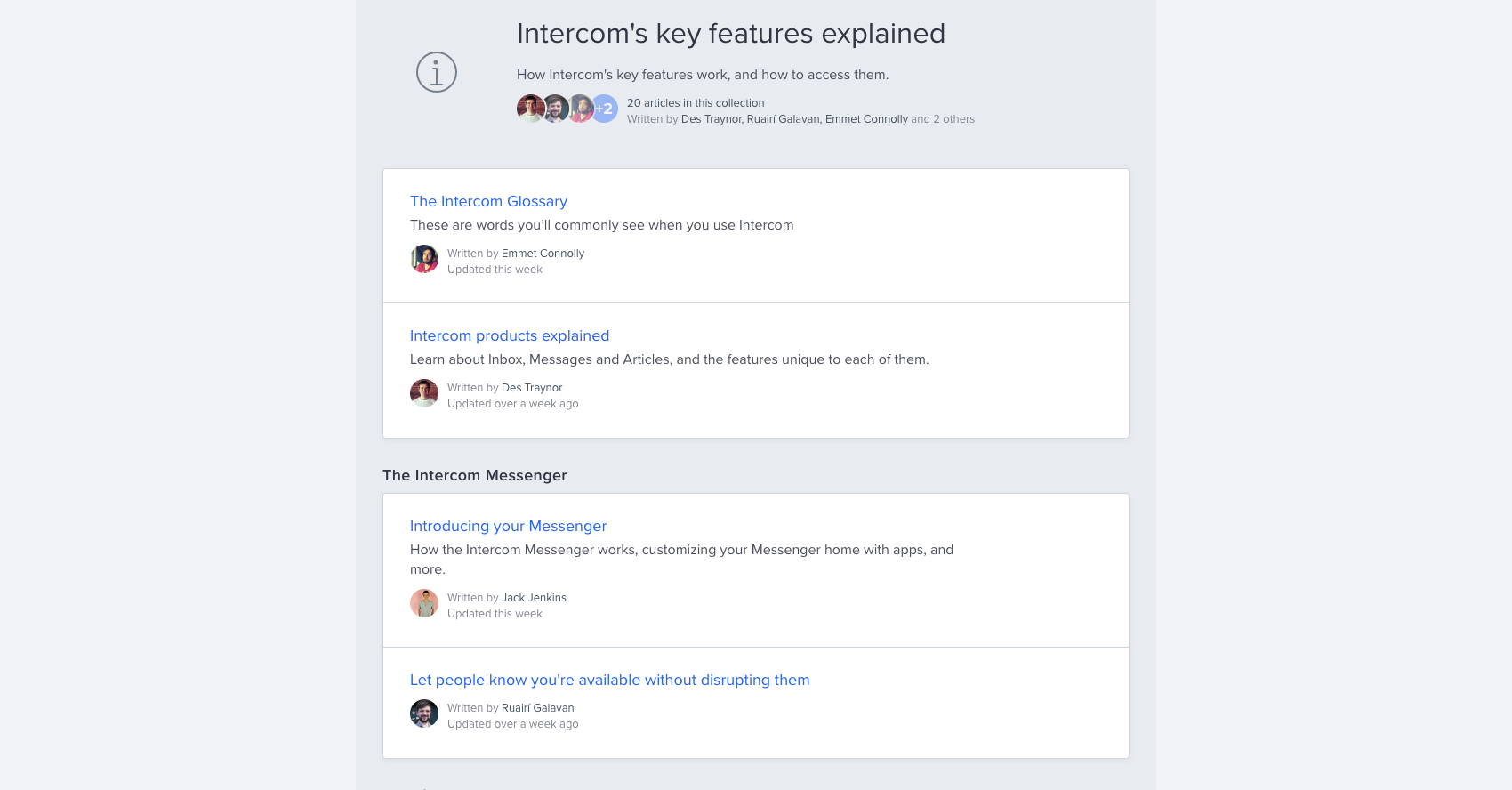Viewport: 1512px width, 790px height.
Task: Click Des Traynor's avatar in the products card
Action: tap(424, 393)
